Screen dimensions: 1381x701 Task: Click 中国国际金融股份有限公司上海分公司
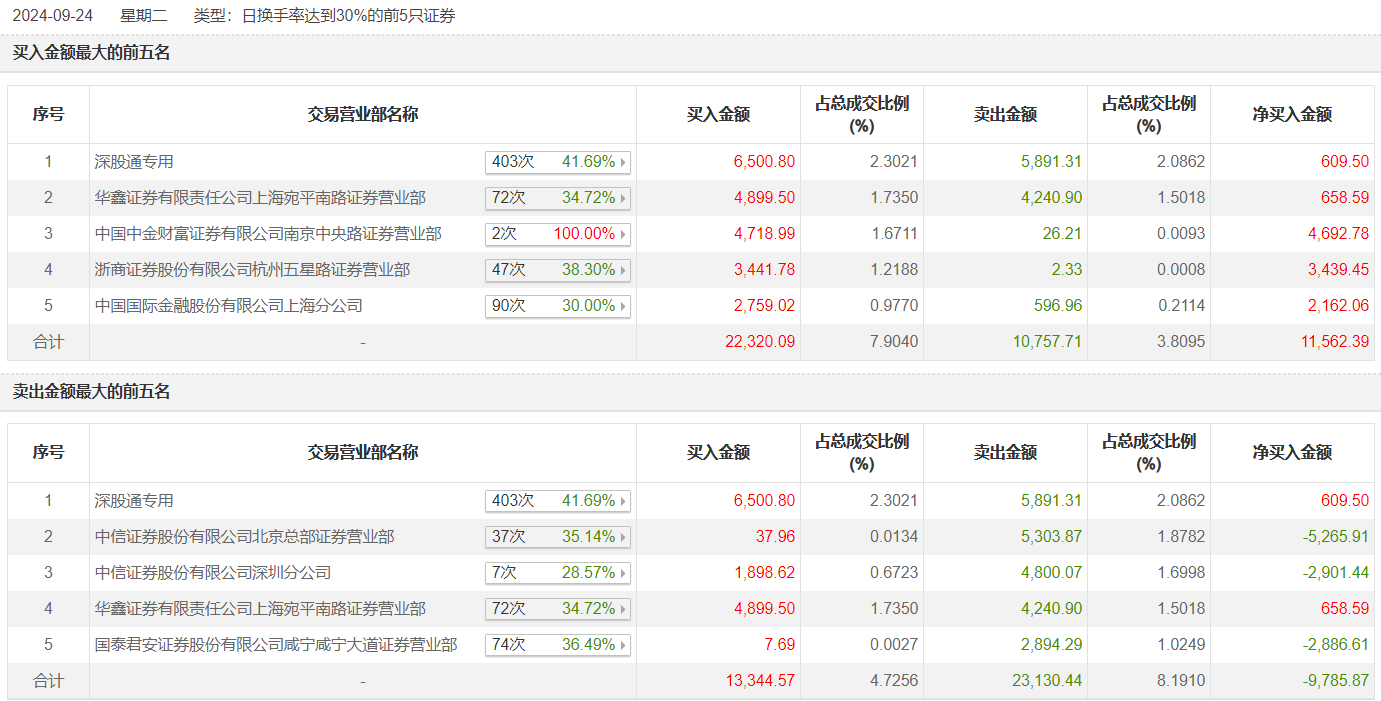pos(228,306)
